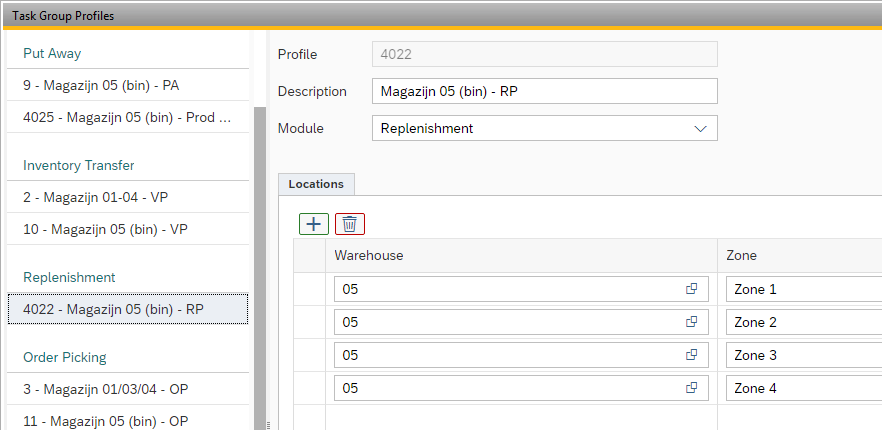Expand the Module dropdown showing Replenishment
This screenshot has height=430, width=882.
(x=699, y=129)
